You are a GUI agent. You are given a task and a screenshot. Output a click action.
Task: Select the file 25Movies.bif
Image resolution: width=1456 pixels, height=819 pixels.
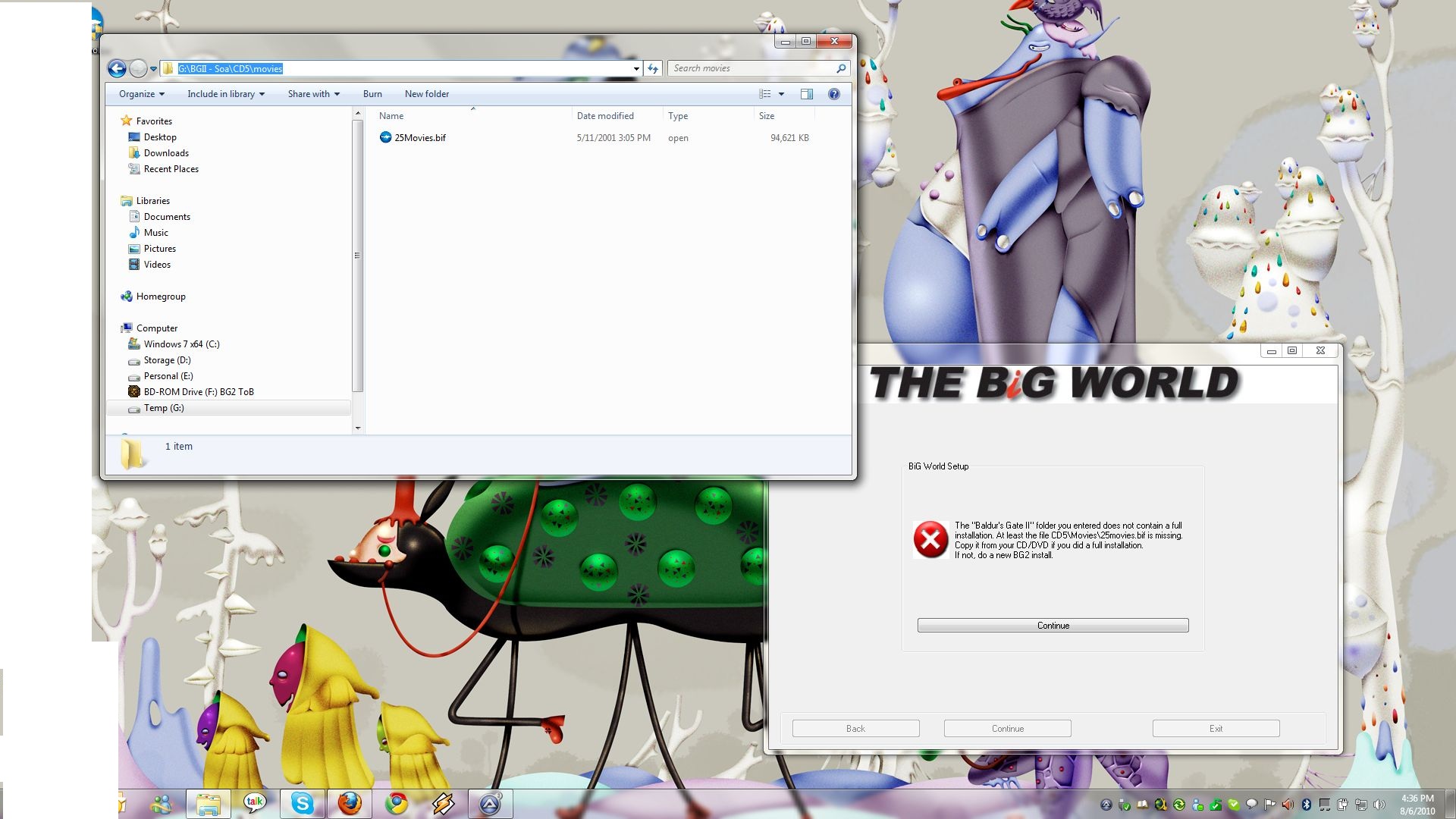coord(420,138)
